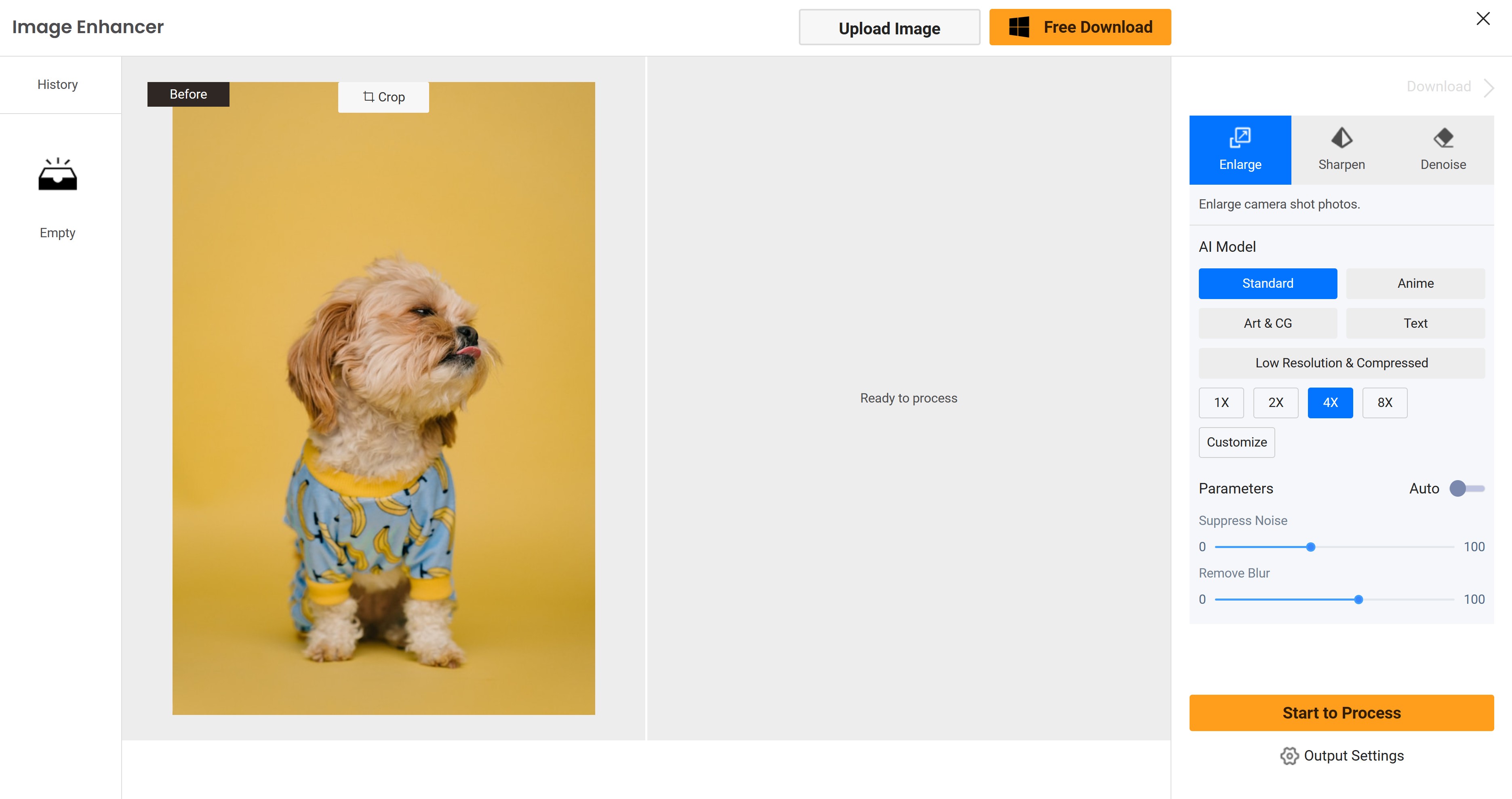Click the Start to Process button

[1341, 712]
